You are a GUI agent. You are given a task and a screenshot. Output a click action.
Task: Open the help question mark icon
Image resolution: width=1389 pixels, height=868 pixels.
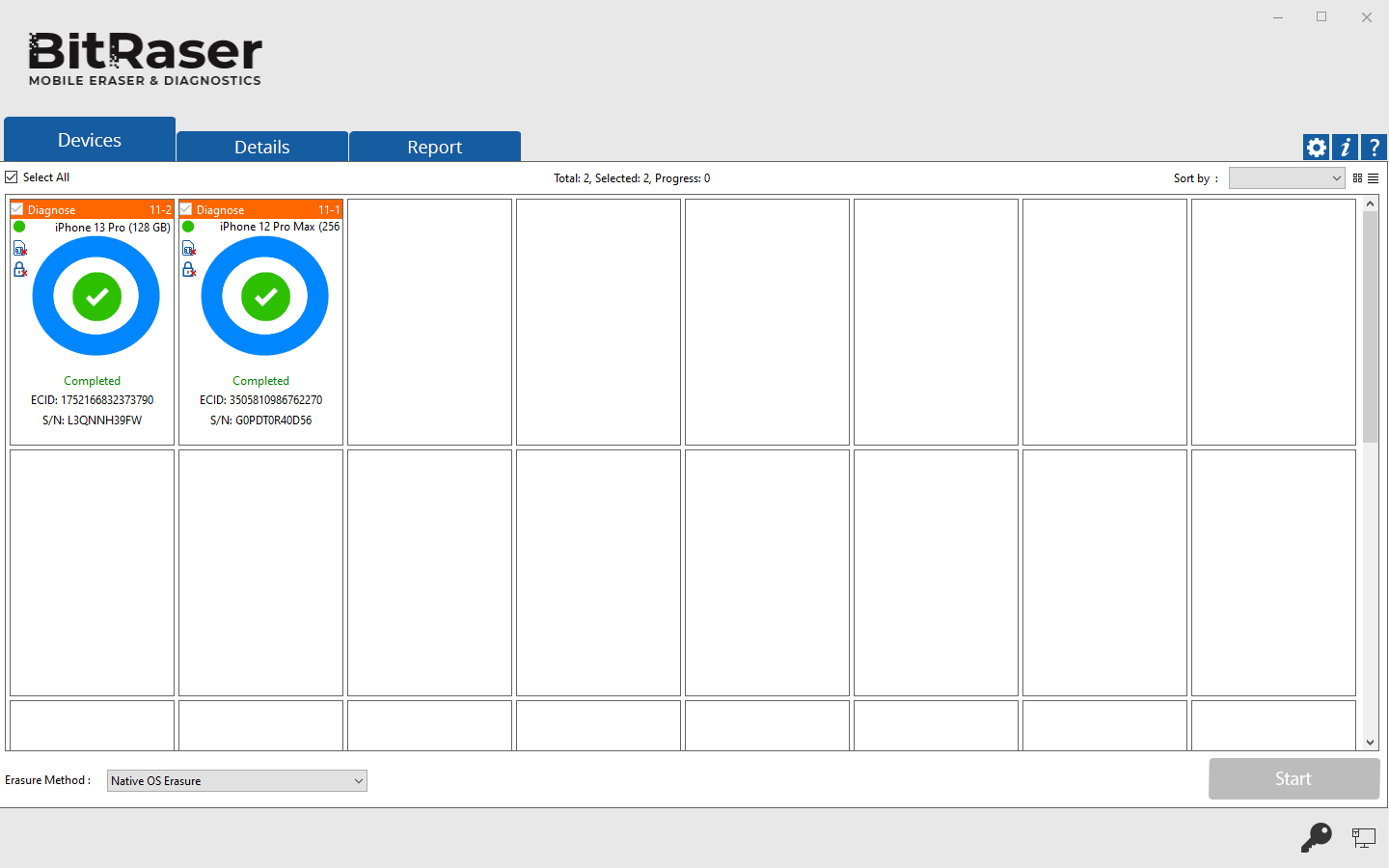(x=1374, y=147)
